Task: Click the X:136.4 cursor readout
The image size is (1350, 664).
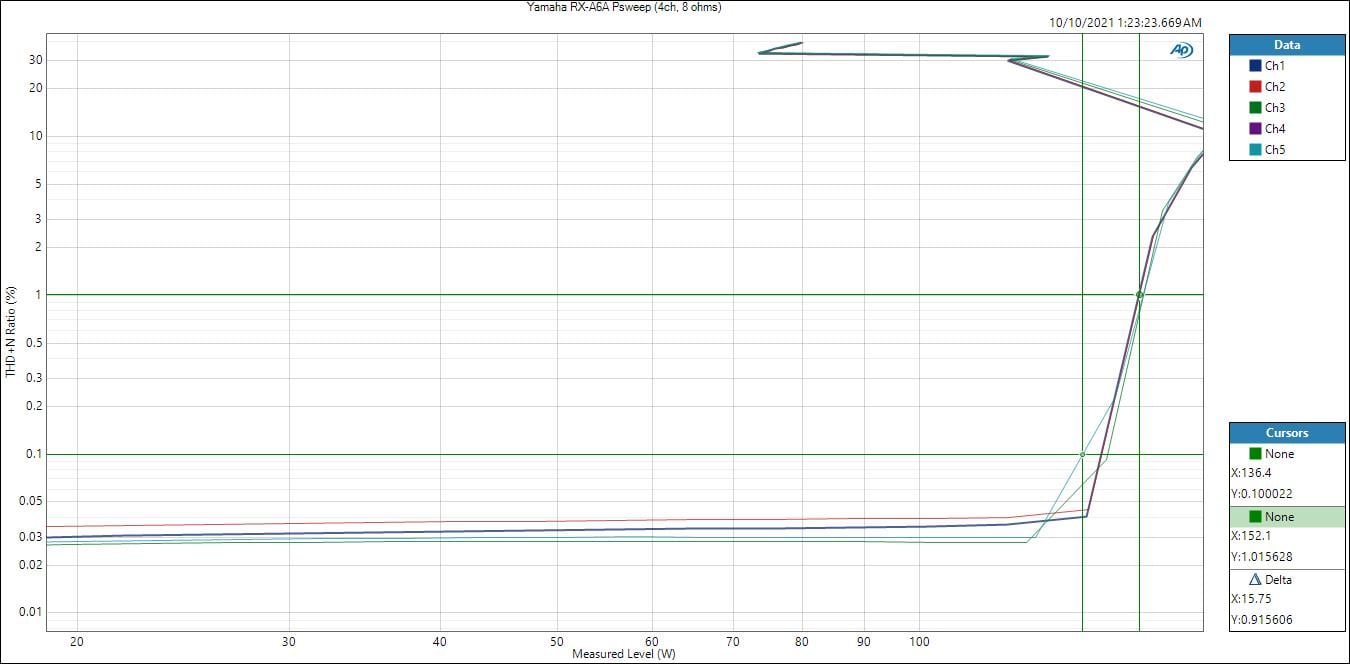Action: pos(1252,474)
